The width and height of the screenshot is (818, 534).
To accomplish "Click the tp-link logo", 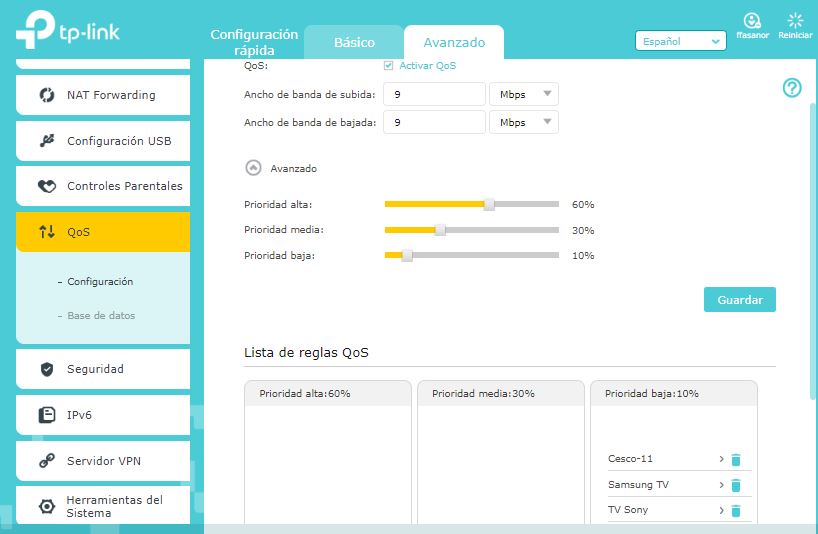I will (x=68, y=30).
